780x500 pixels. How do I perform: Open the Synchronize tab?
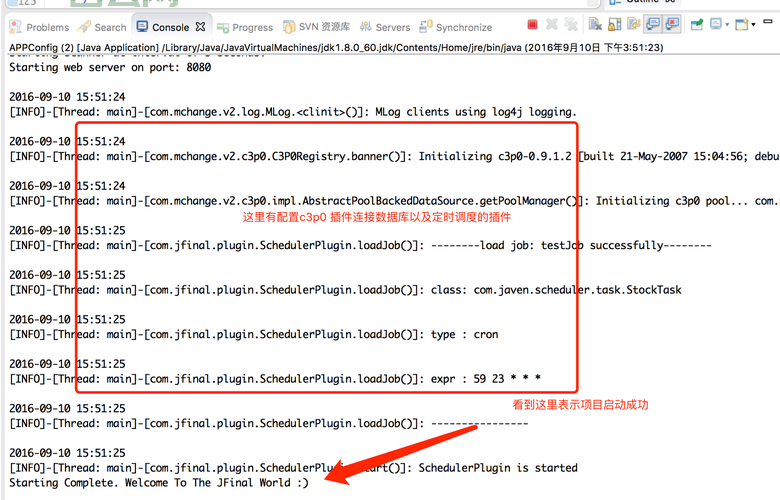point(456,27)
